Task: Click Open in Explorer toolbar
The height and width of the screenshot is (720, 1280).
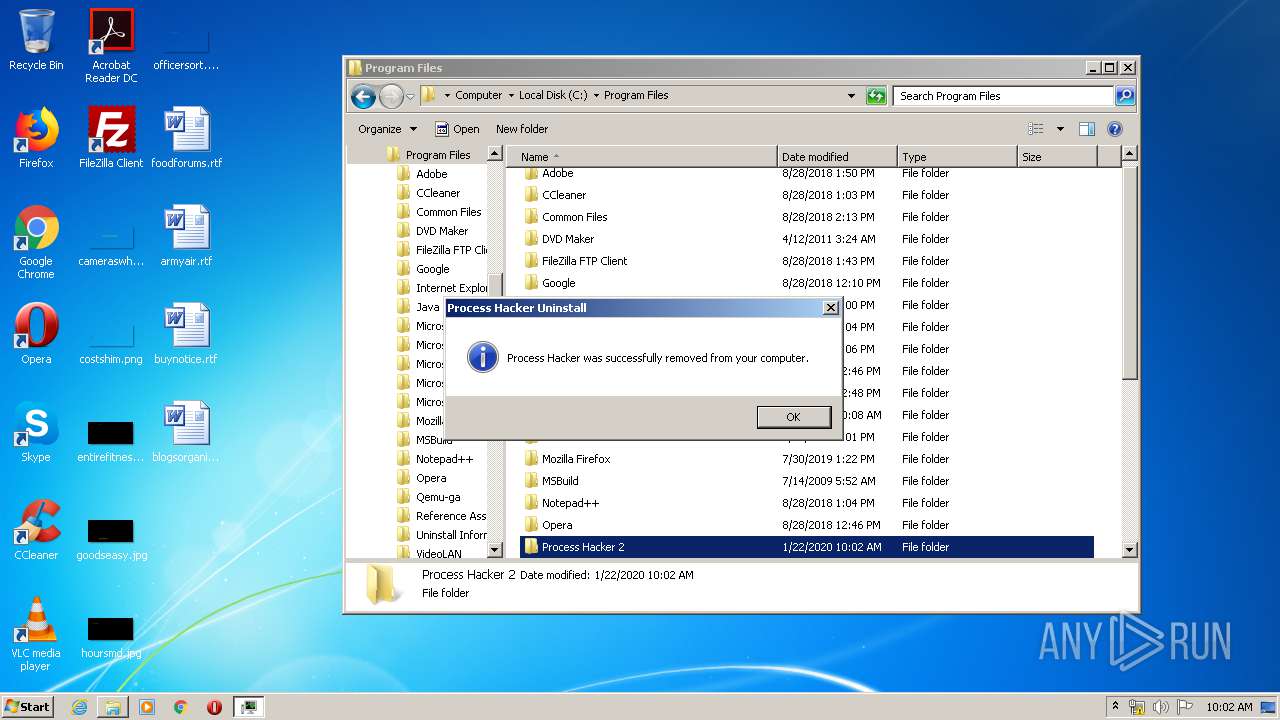Action: [x=457, y=129]
